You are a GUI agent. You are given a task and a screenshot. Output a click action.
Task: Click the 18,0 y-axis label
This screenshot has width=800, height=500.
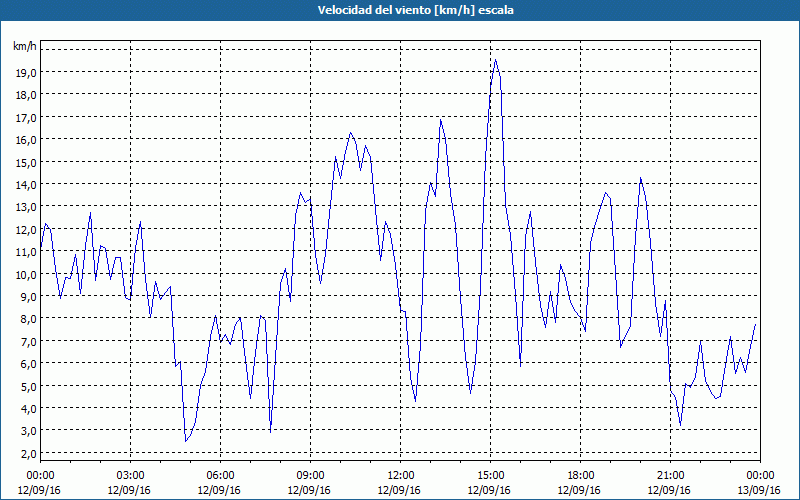tap(26, 95)
